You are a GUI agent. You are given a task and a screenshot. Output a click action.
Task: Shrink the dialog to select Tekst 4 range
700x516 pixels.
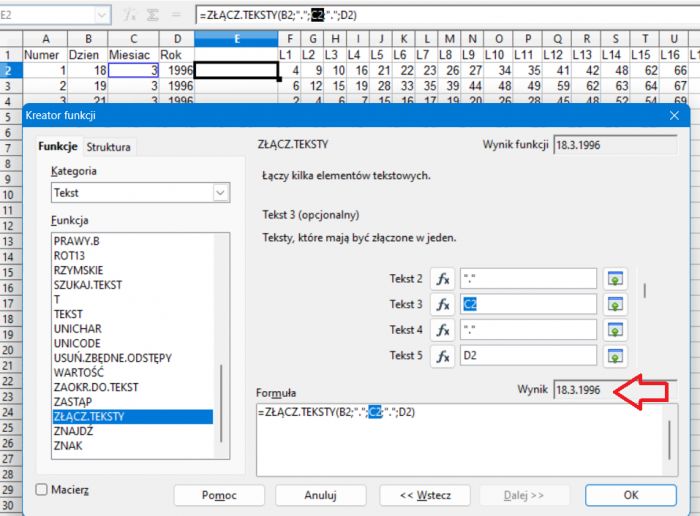pos(615,330)
